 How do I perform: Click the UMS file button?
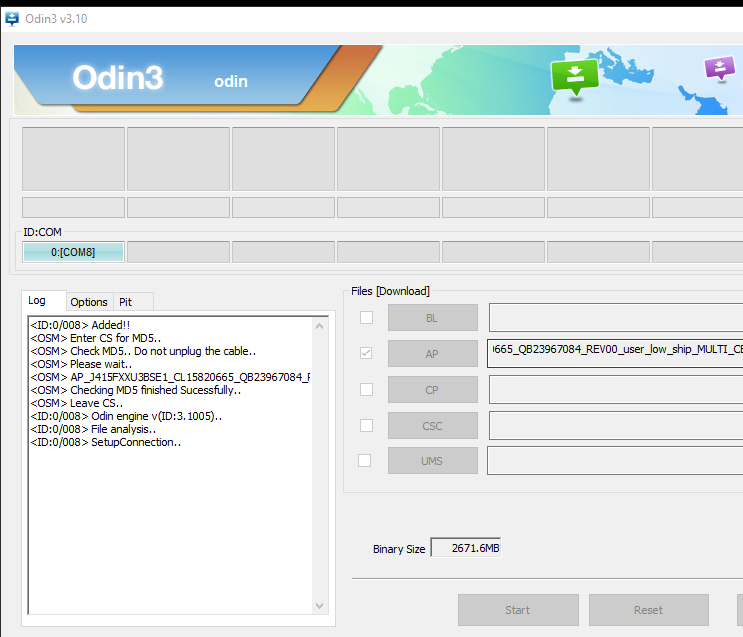tap(433, 461)
